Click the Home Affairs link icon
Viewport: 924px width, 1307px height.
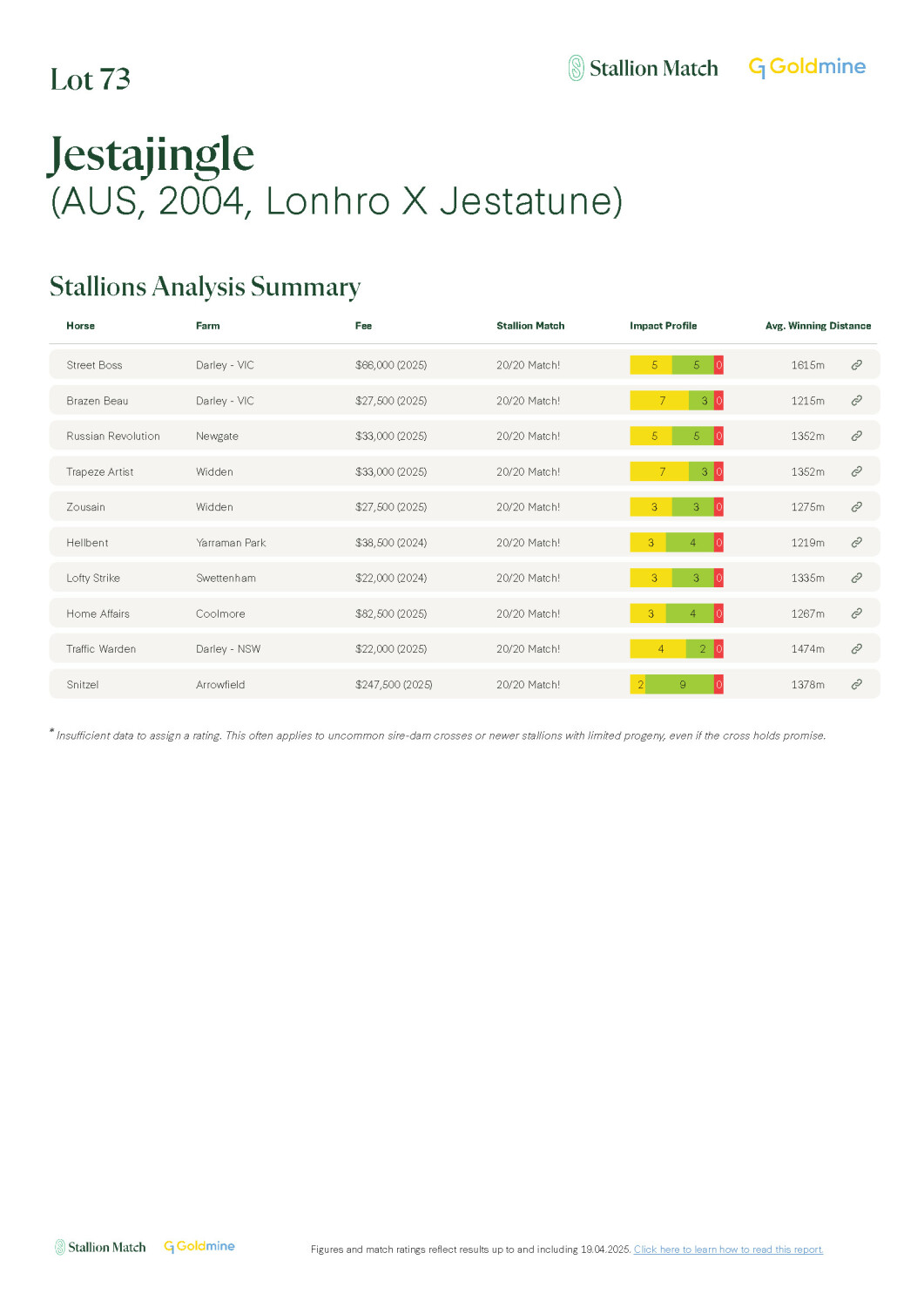[x=856, y=613]
